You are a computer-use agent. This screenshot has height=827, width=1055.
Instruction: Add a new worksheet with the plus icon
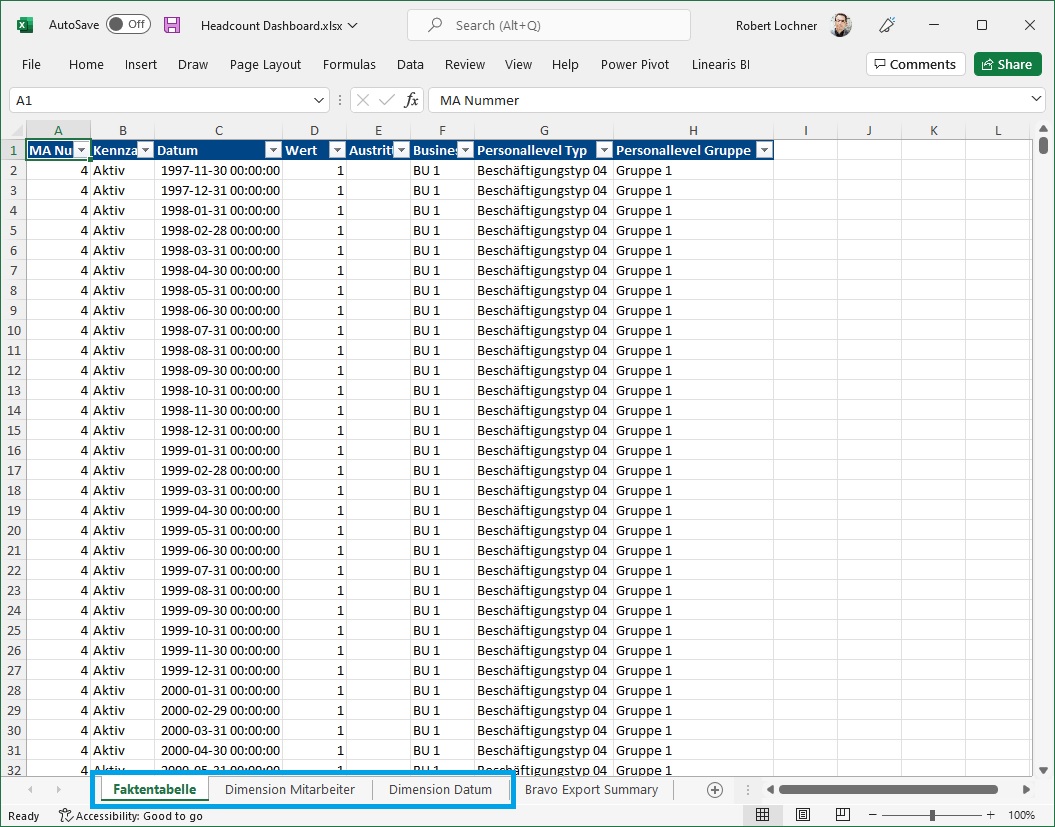click(x=715, y=789)
